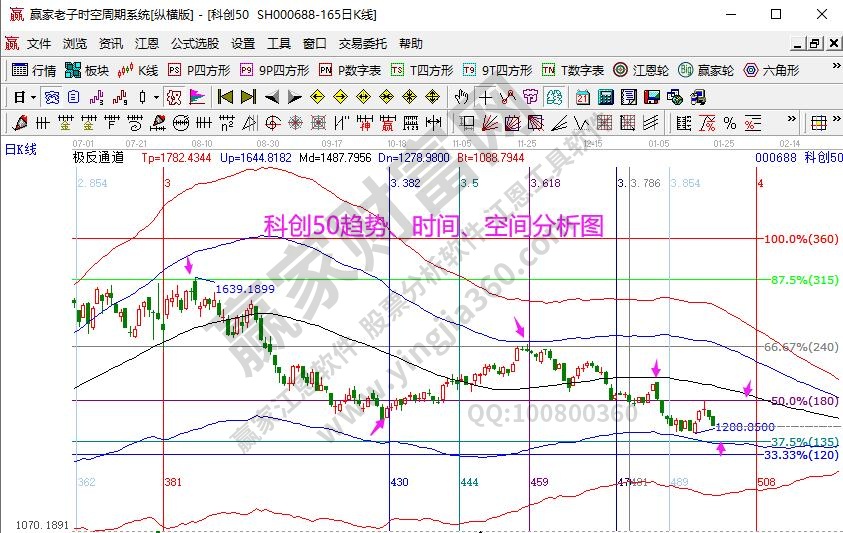Toggle the crosshair cursor tool
The width and height of the screenshot is (843, 533).
[x=485, y=97]
